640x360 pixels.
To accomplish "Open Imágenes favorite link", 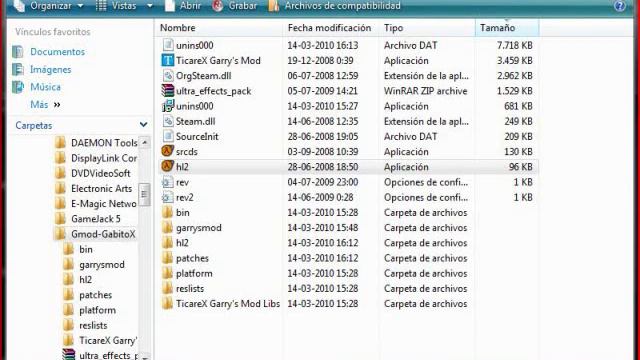I will point(51,70).
